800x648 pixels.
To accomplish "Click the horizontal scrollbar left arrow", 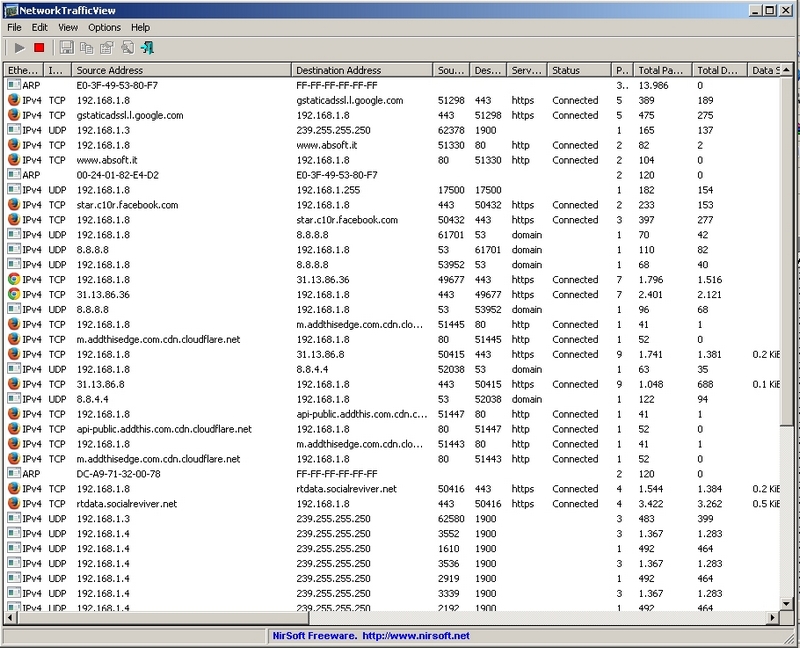I will click(x=10, y=618).
